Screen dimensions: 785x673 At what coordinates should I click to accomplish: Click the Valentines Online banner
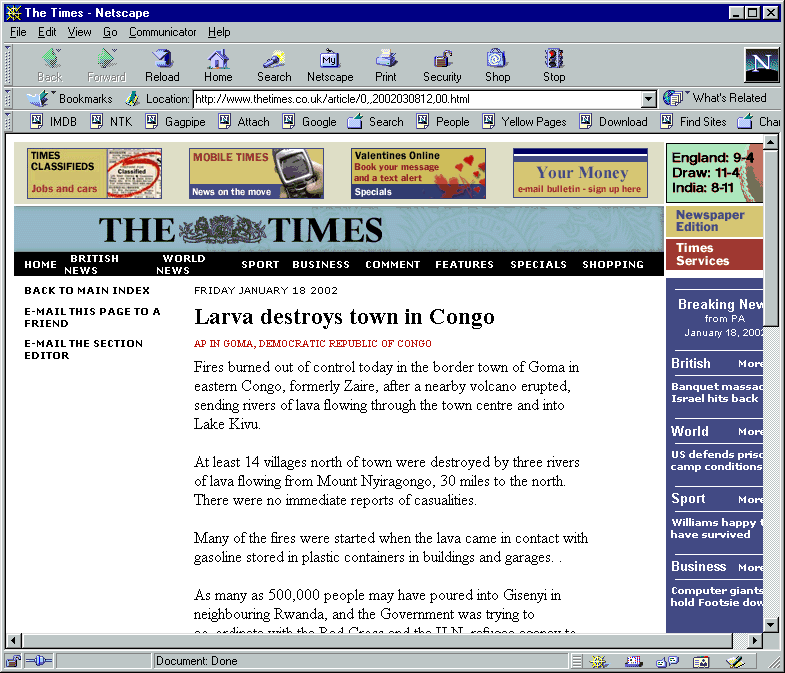click(418, 173)
